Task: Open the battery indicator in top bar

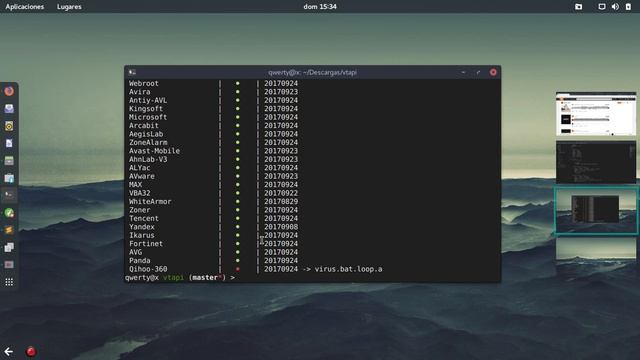Action: point(628,7)
